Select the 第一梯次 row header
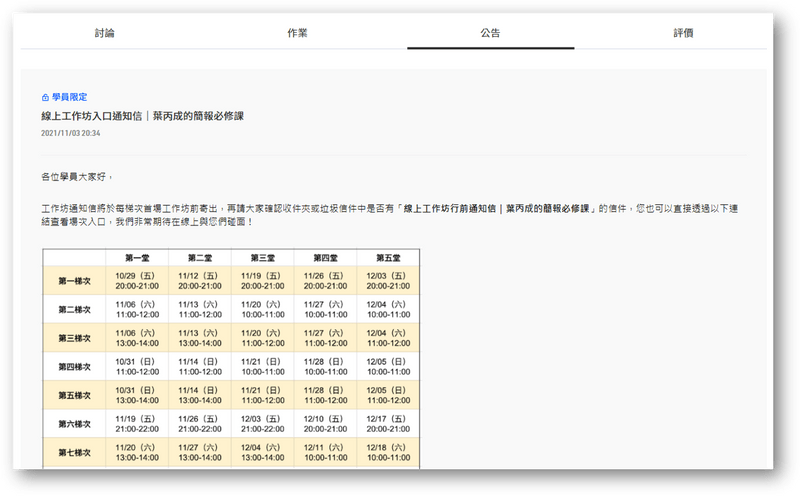The image size is (800, 496). (x=74, y=281)
